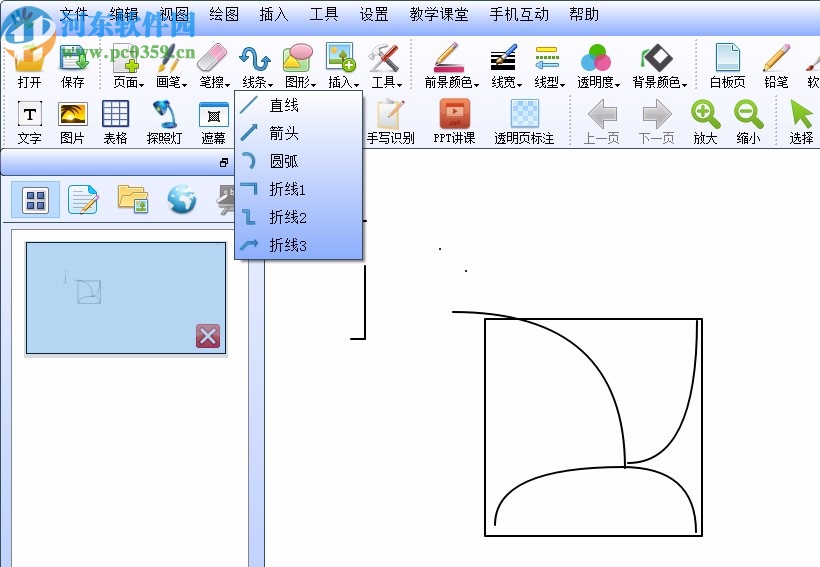Activate the 遮幕 screen curtain tool
Image resolution: width=820 pixels, height=567 pixels.
pyautogui.click(x=213, y=122)
